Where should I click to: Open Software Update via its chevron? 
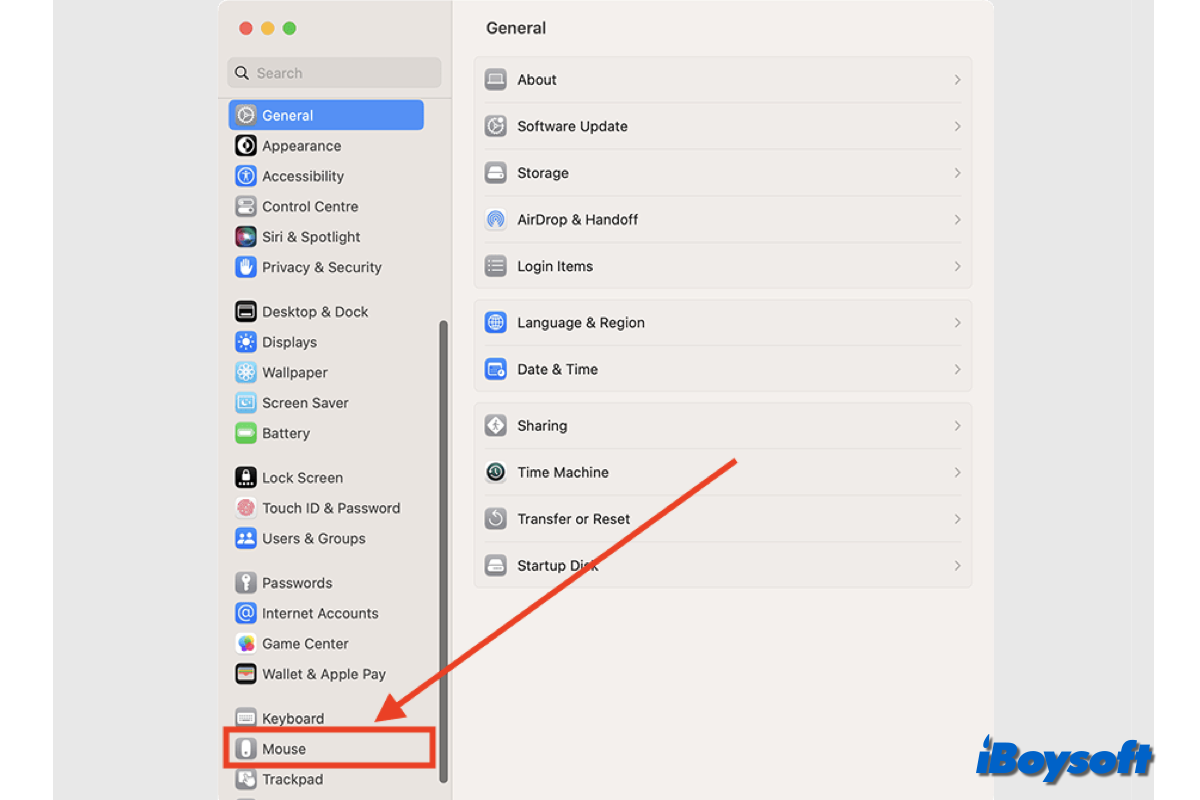[957, 126]
